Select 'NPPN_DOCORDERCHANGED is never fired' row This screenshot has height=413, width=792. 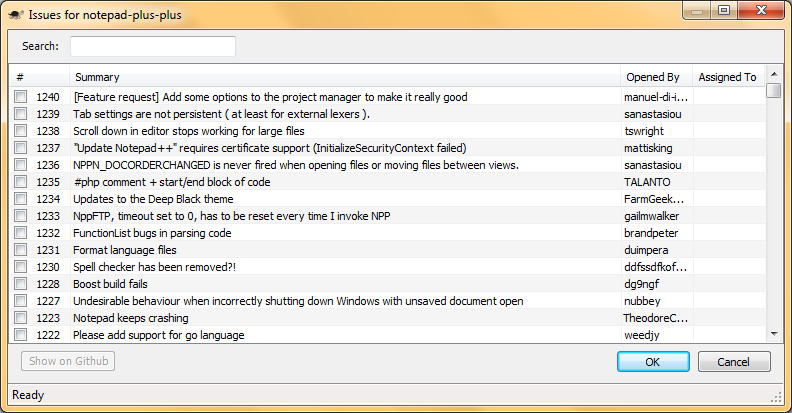pyautogui.click(x=296, y=165)
